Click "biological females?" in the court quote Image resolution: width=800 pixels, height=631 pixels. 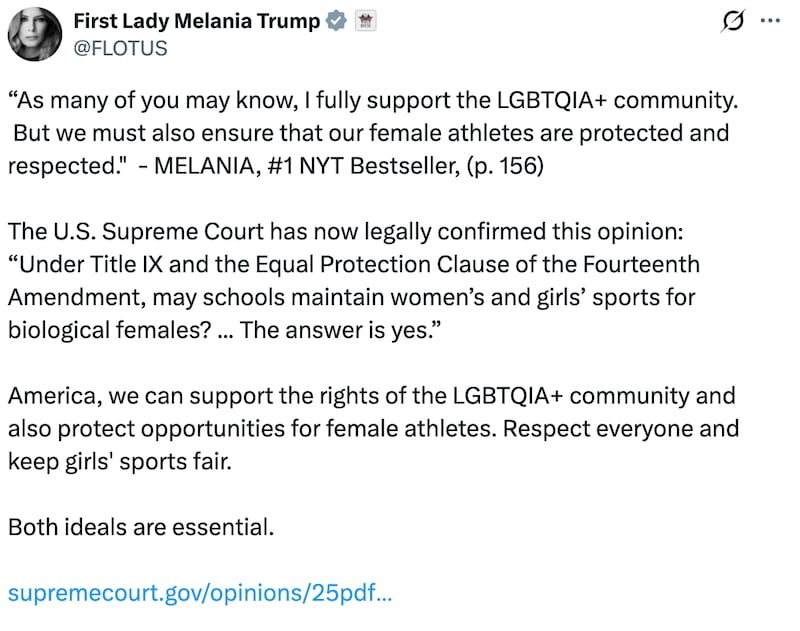[x=110, y=331]
